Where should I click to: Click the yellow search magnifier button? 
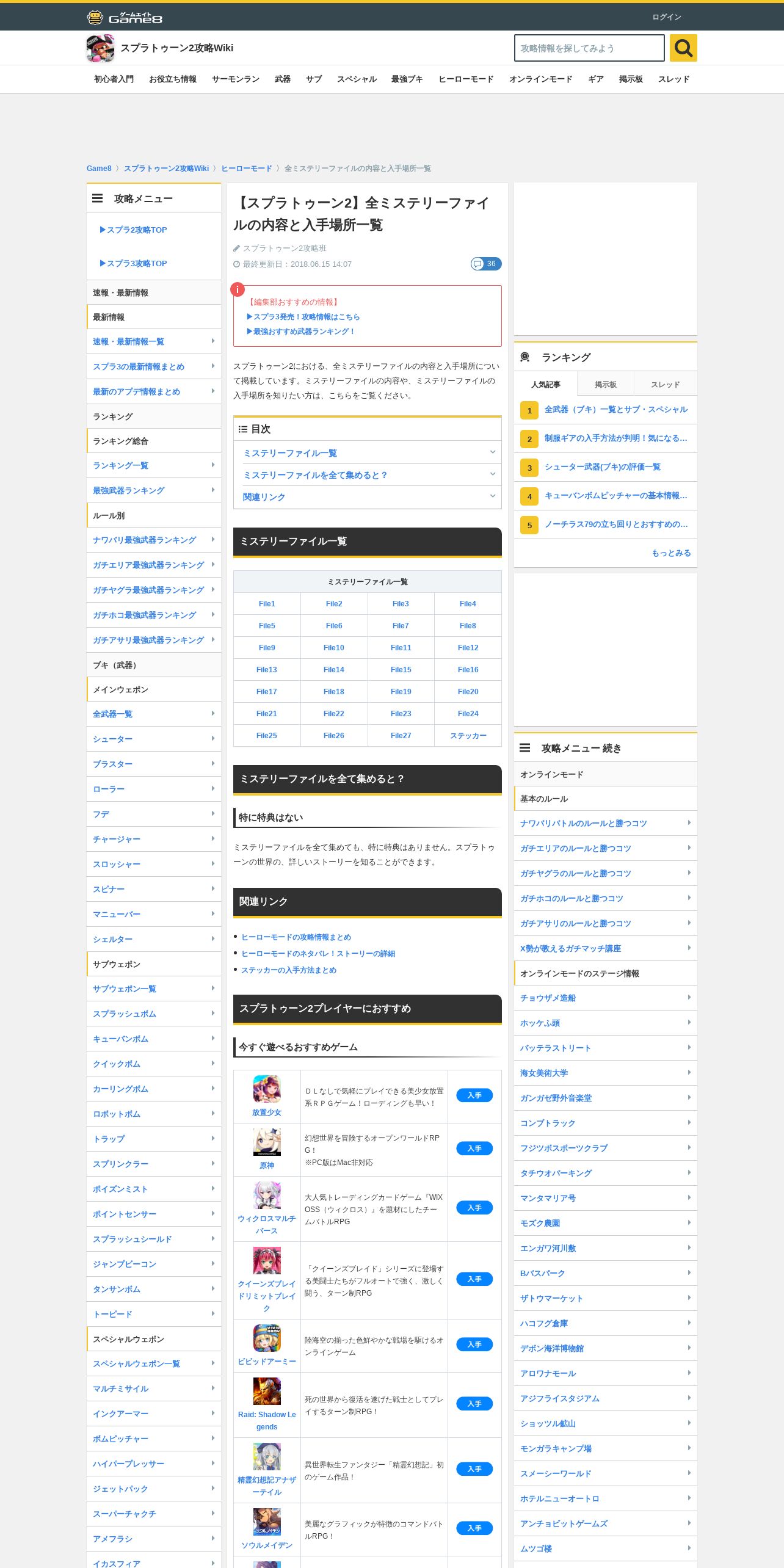683,48
